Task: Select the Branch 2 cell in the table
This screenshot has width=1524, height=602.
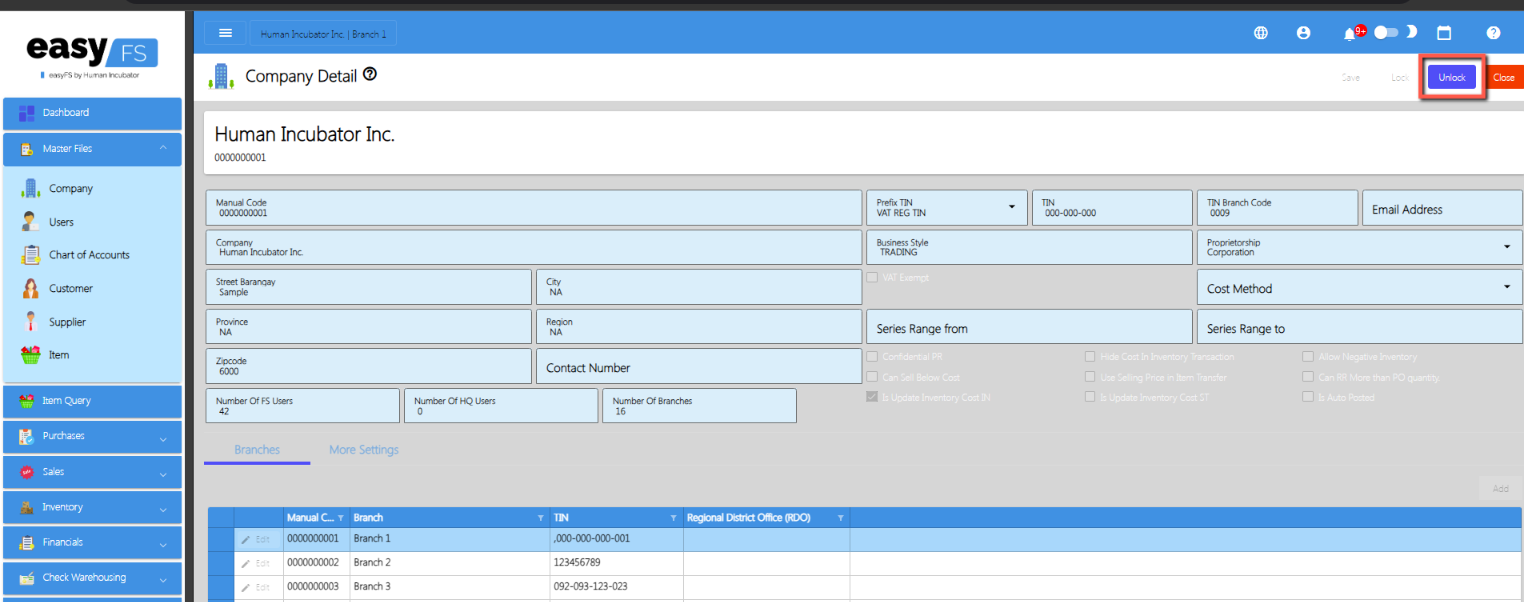Action: pyautogui.click(x=450, y=563)
